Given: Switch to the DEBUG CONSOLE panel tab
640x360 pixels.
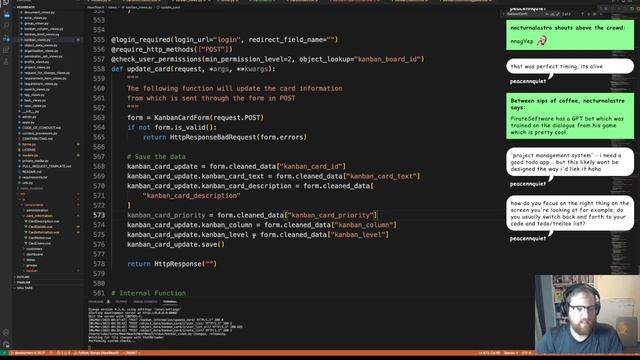Looking at the screenshot, I should pos(145,302).
